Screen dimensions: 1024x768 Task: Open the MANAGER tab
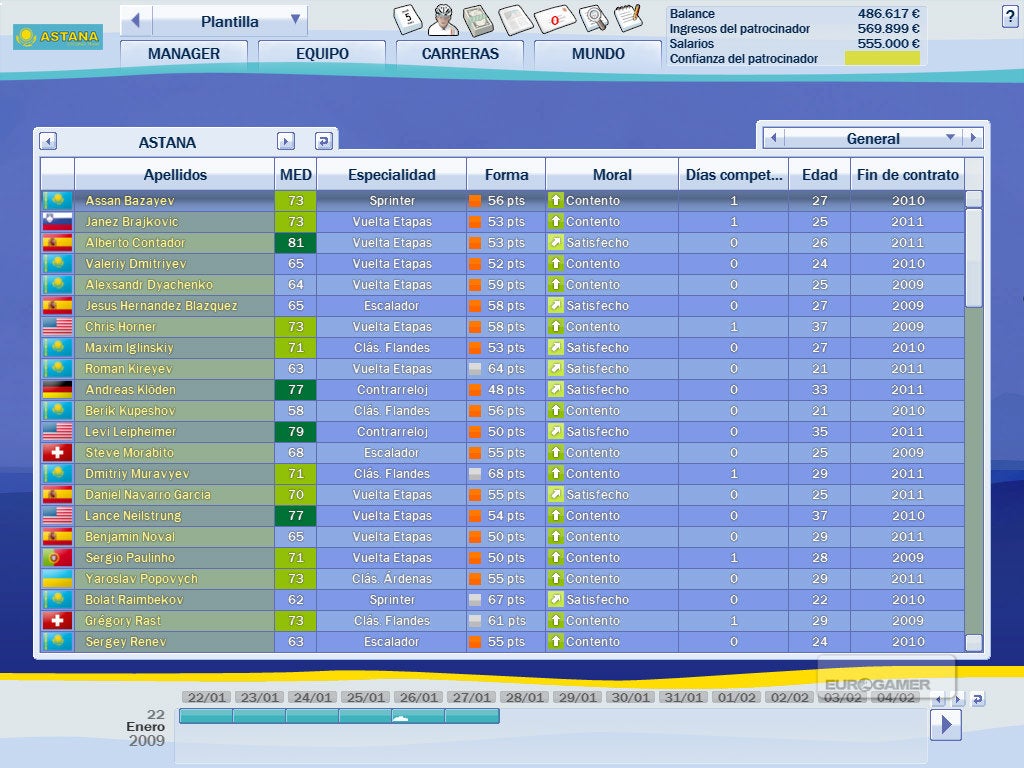[x=184, y=54]
